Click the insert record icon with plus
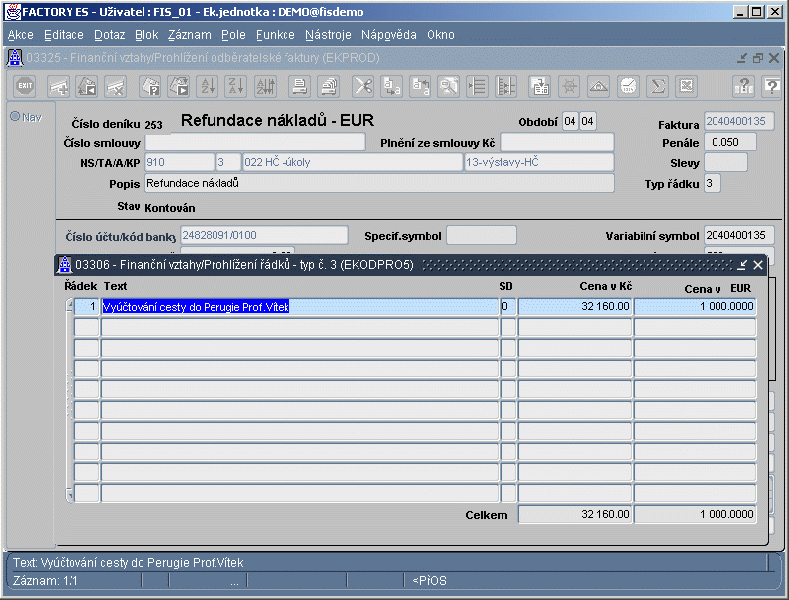 58,86
